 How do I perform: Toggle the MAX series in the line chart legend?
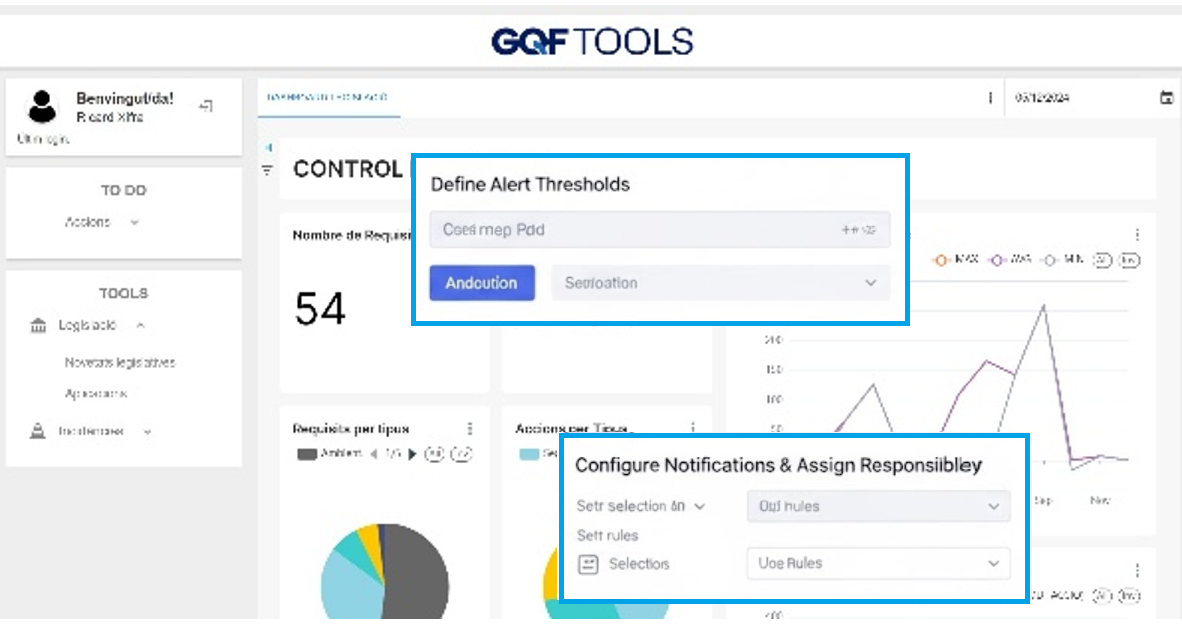click(955, 260)
